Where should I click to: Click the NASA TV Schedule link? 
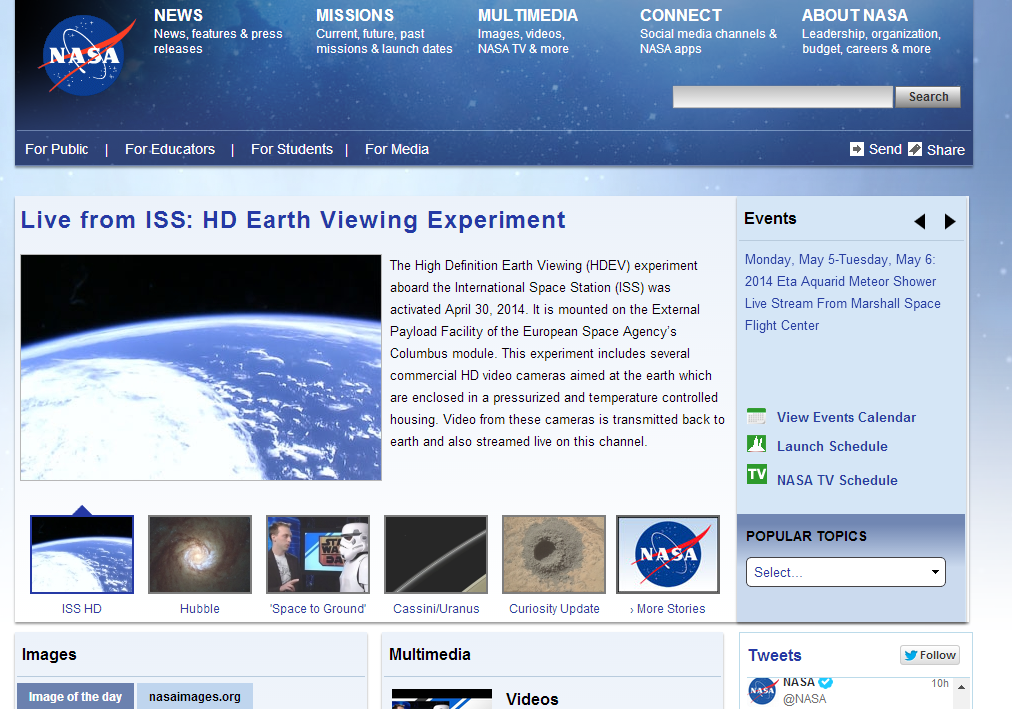pyautogui.click(x=837, y=480)
